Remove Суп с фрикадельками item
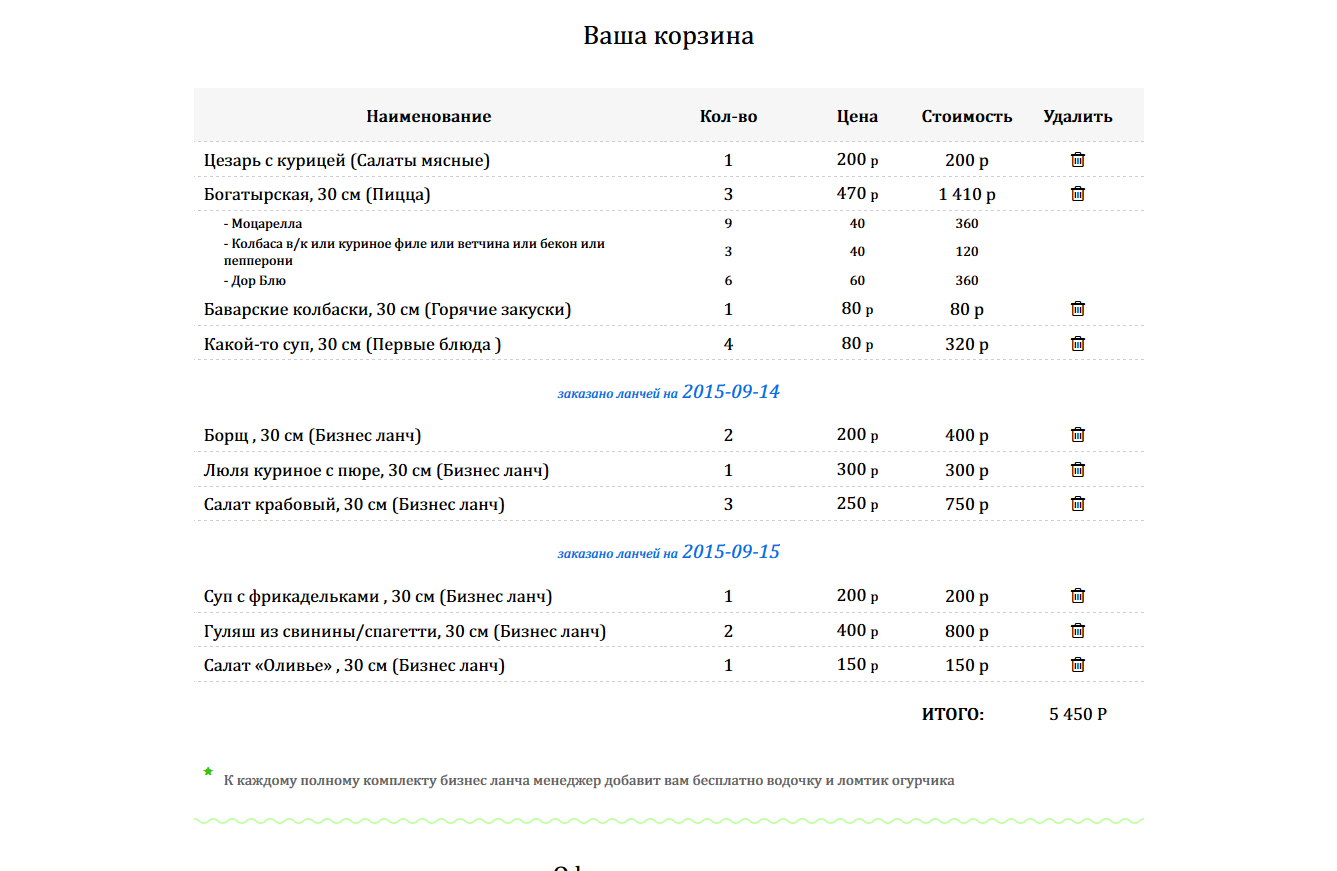Viewport: 1337px width, 871px height. 1078,596
